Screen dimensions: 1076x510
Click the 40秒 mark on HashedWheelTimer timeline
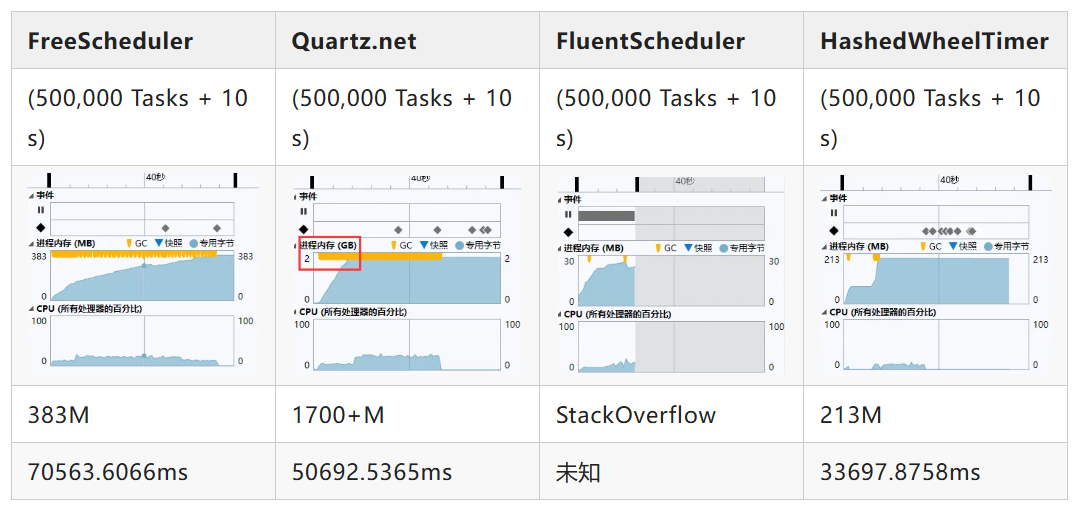951,180
